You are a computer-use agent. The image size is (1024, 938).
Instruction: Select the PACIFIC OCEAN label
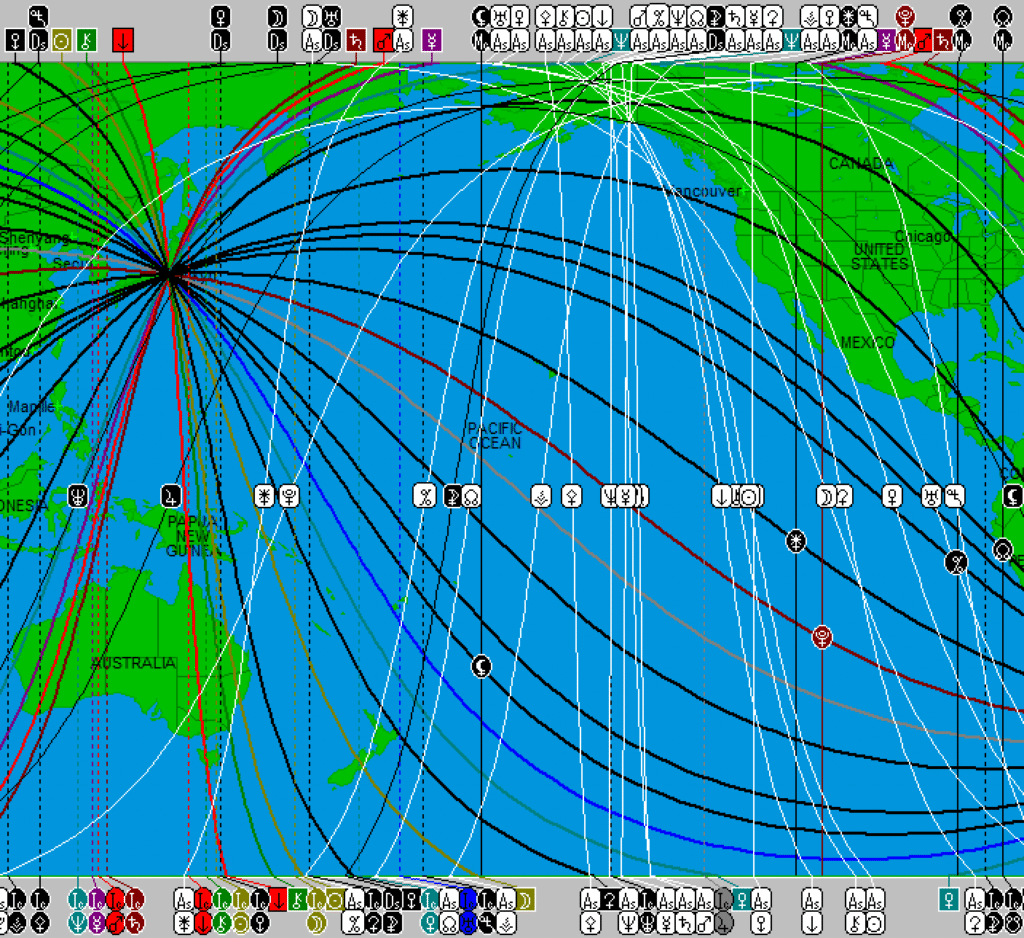[x=495, y=436]
